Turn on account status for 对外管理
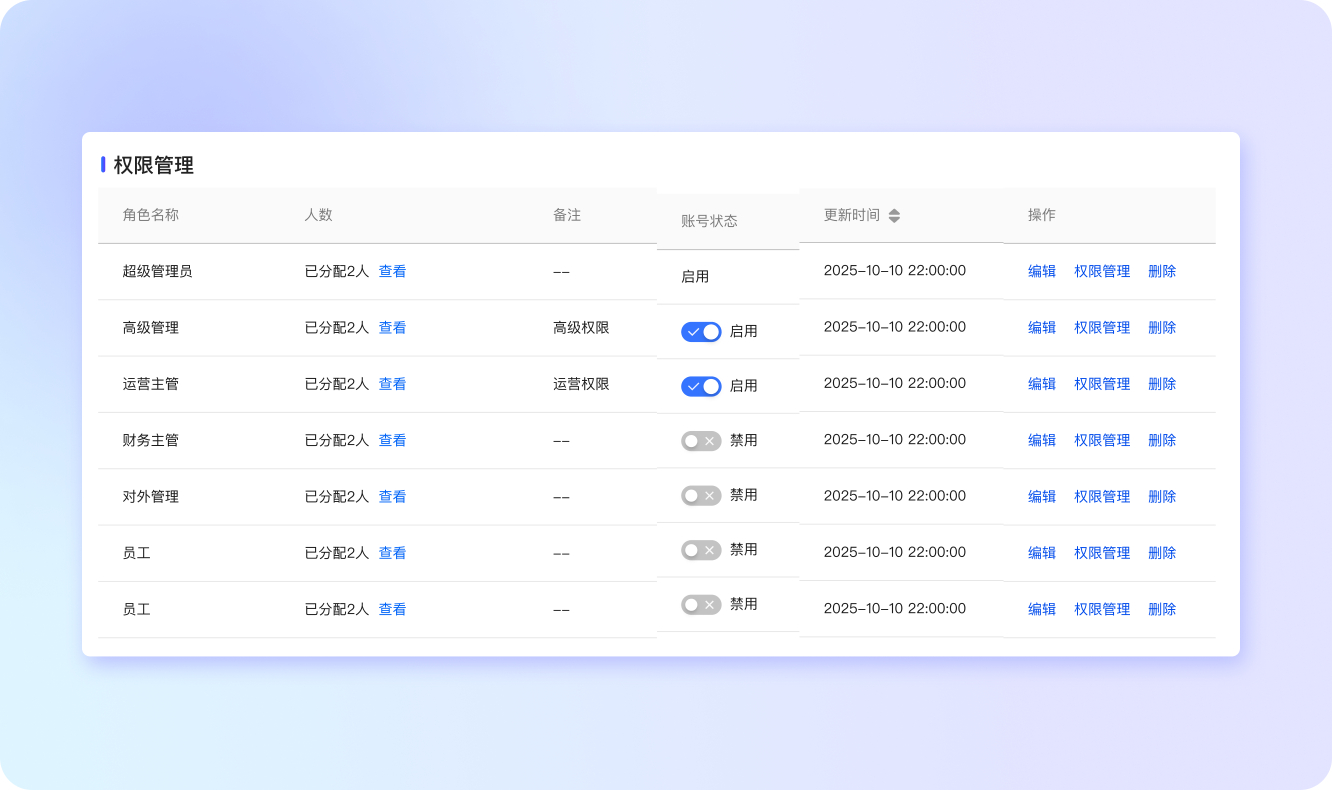Image resolution: width=1332 pixels, height=790 pixels. (x=700, y=494)
